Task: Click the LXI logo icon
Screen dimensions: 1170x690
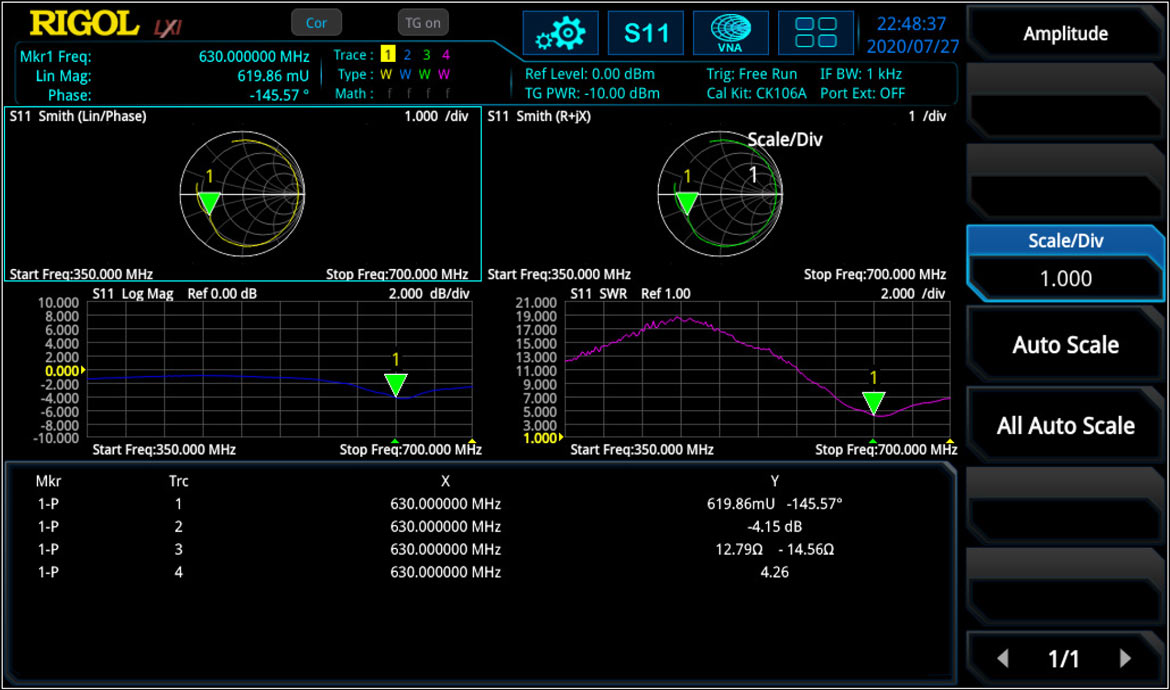Action: point(168,28)
